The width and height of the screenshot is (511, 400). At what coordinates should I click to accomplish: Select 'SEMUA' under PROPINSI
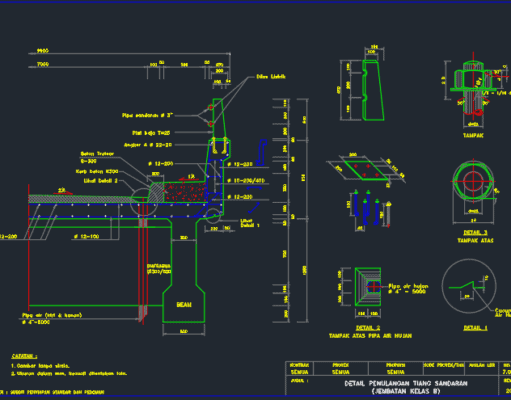[395, 372]
